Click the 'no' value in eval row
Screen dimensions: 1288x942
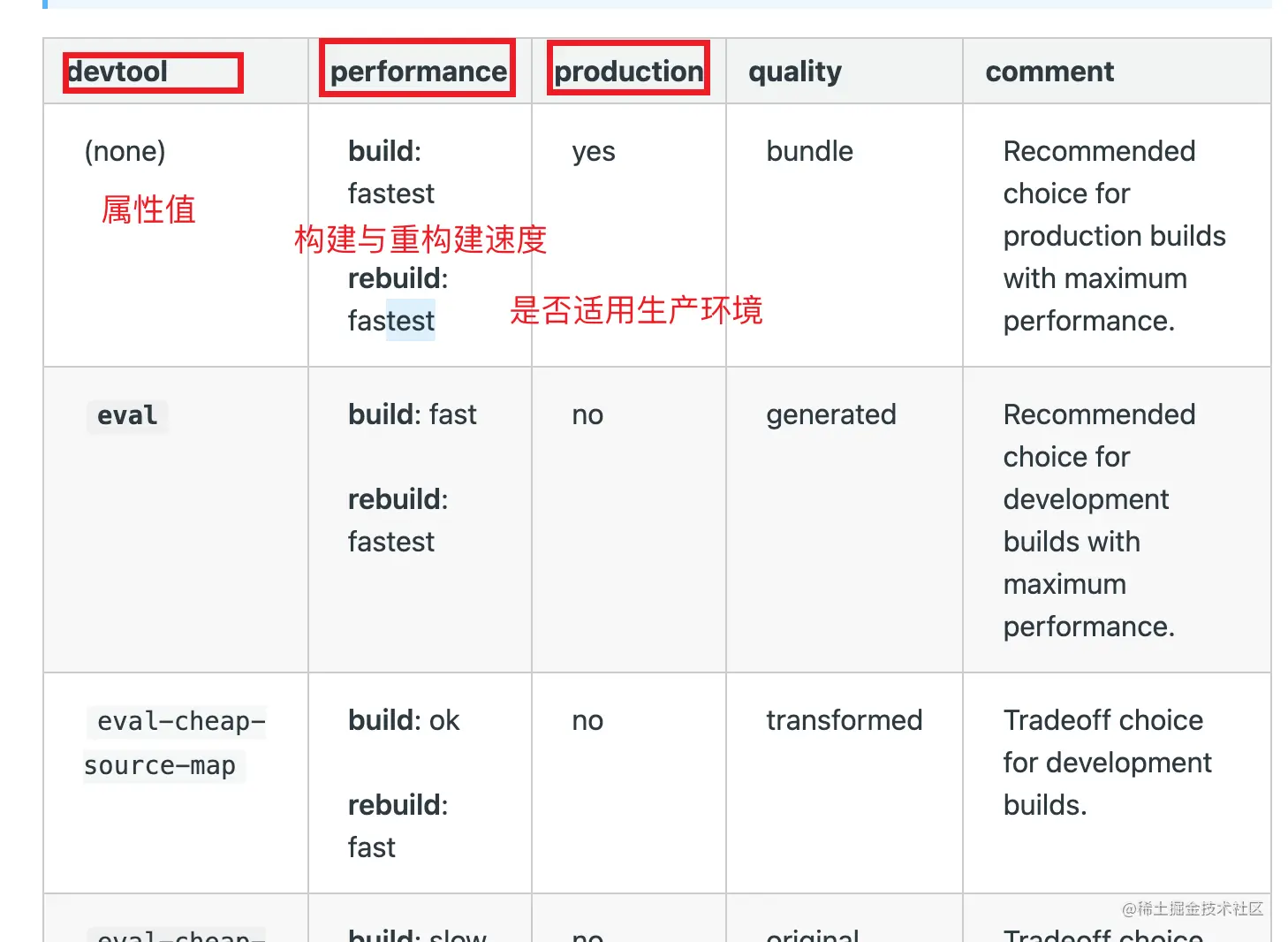click(x=587, y=414)
